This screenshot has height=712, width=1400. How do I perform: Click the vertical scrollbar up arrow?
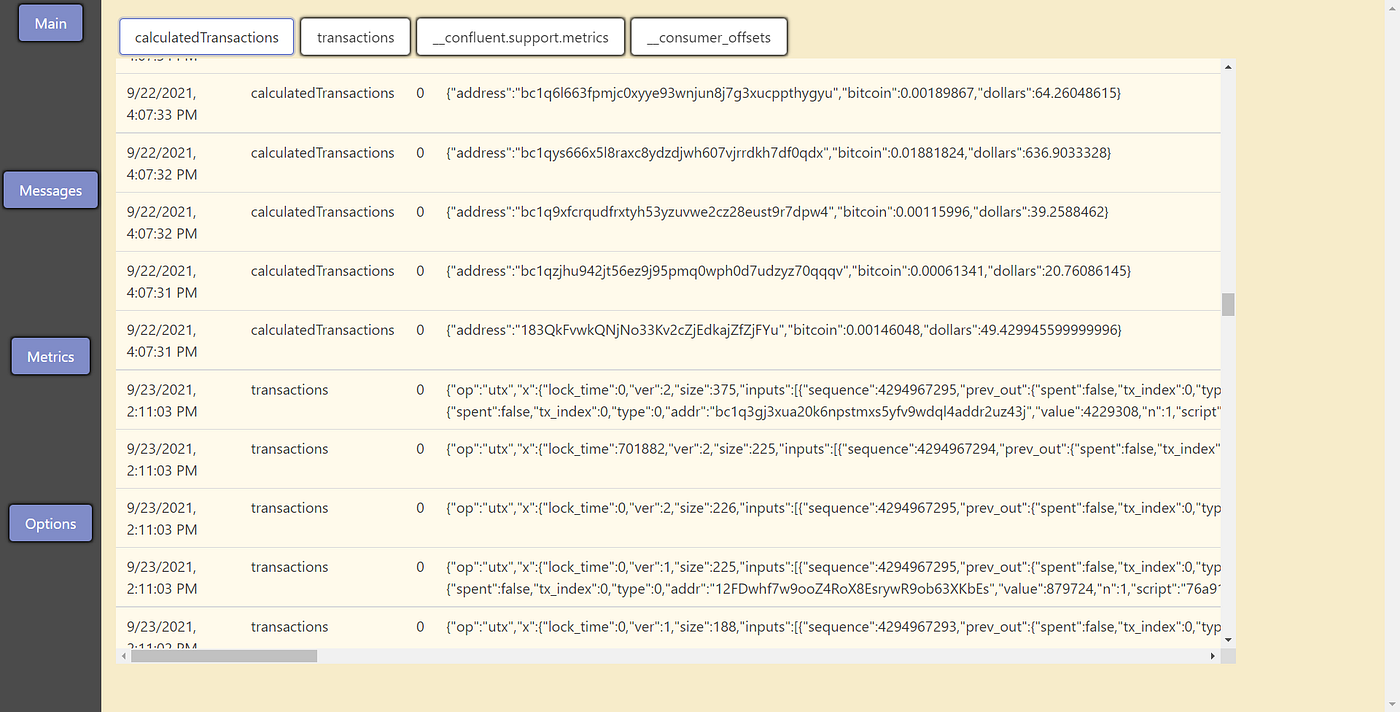coord(1227,66)
